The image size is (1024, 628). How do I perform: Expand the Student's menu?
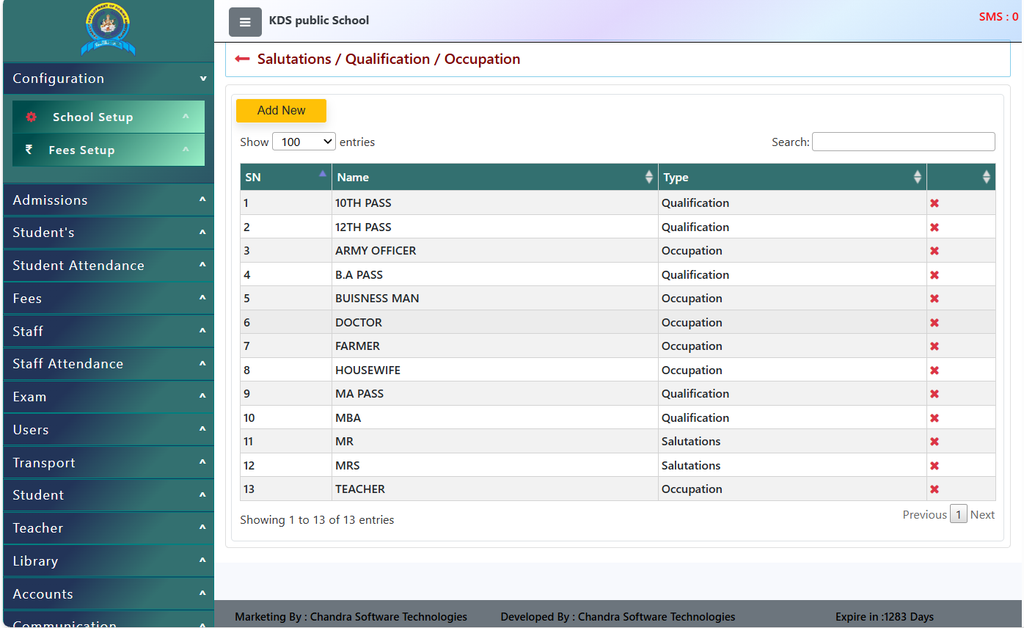pyautogui.click(x=108, y=232)
